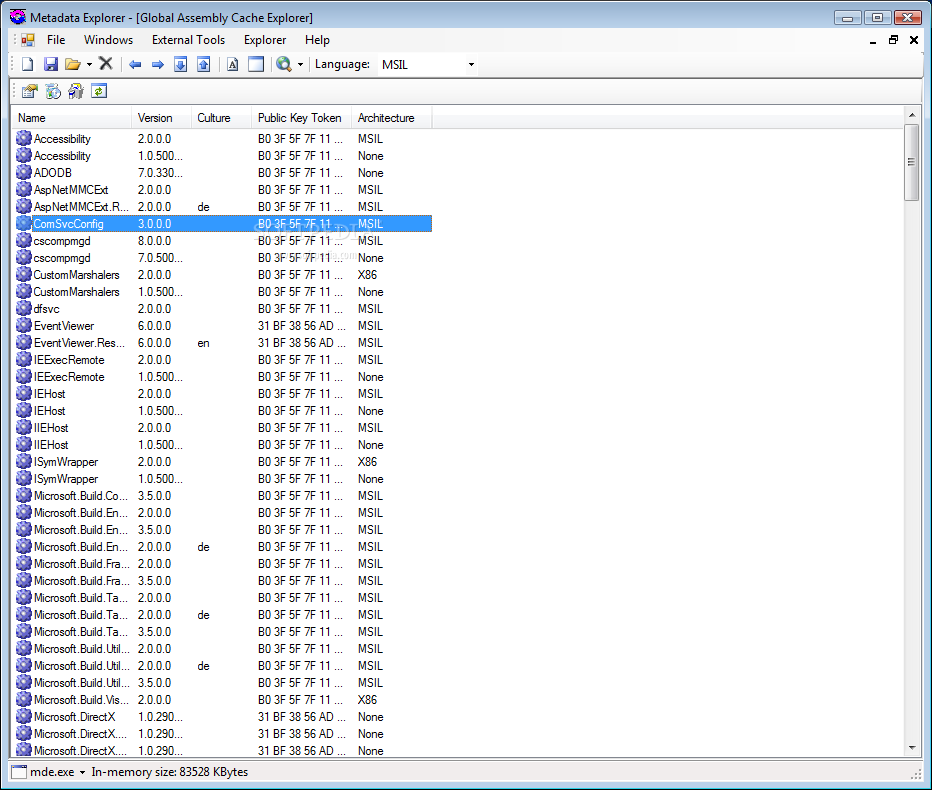This screenshot has width=932, height=790.
Task: Click the In-memory size status text
Action: coord(169,772)
